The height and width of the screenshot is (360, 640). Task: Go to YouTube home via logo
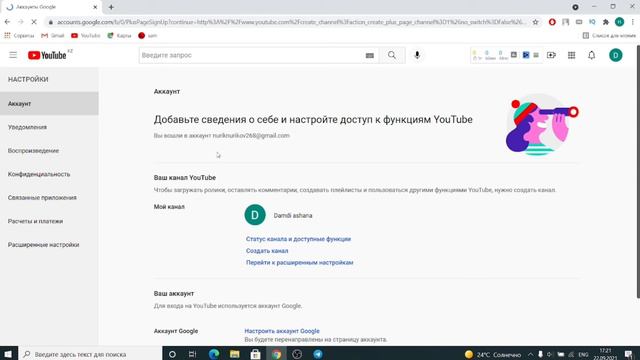(47, 55)
